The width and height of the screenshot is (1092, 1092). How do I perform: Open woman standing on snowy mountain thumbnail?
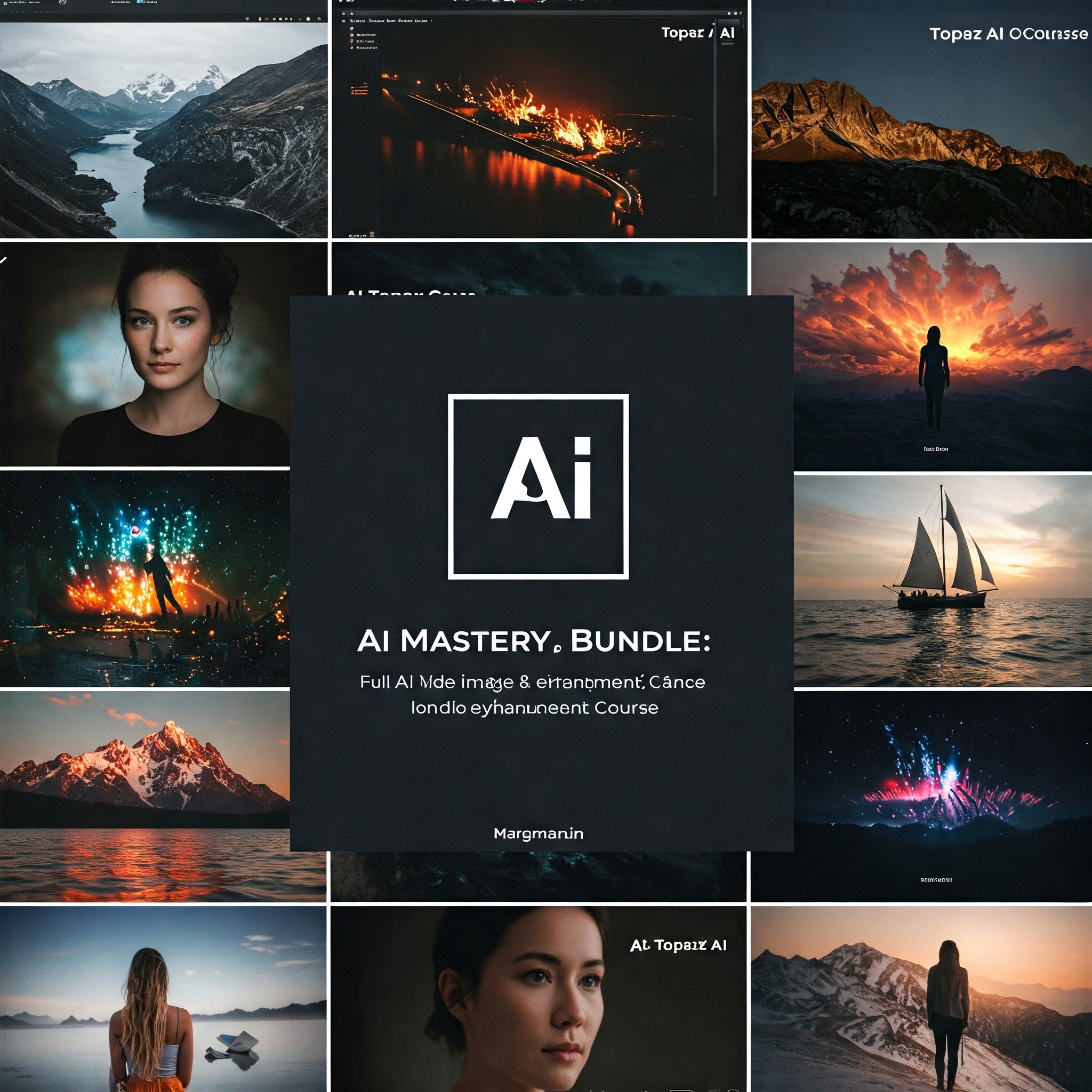point(921,999)
